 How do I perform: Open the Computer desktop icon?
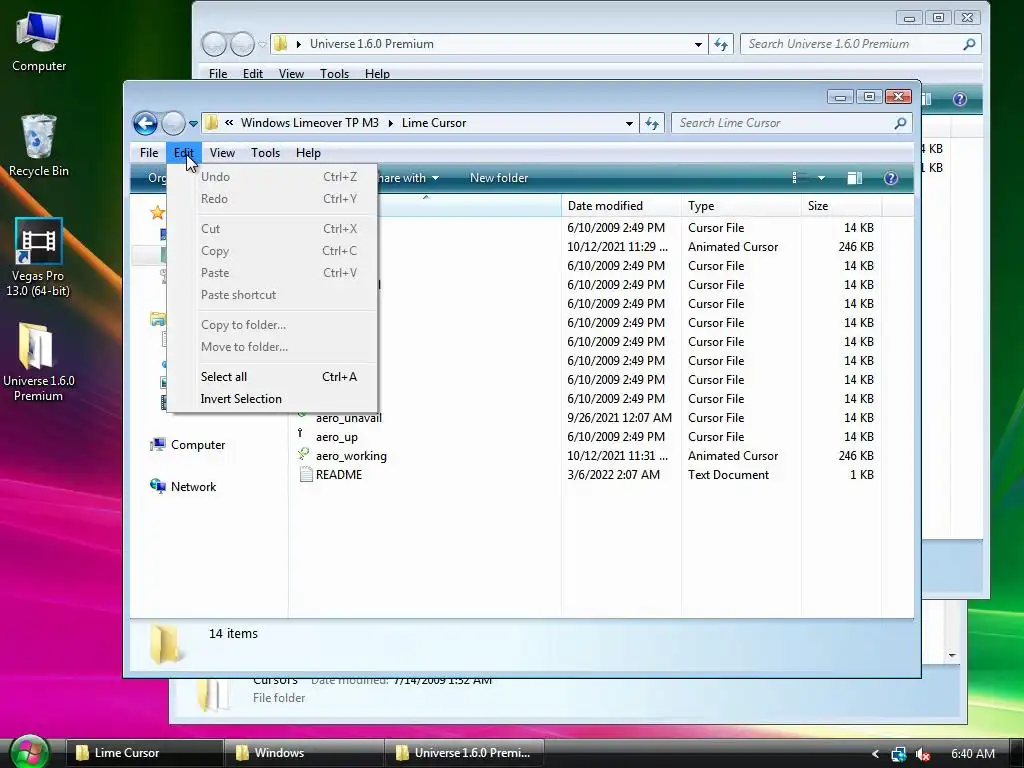point(39,42)
